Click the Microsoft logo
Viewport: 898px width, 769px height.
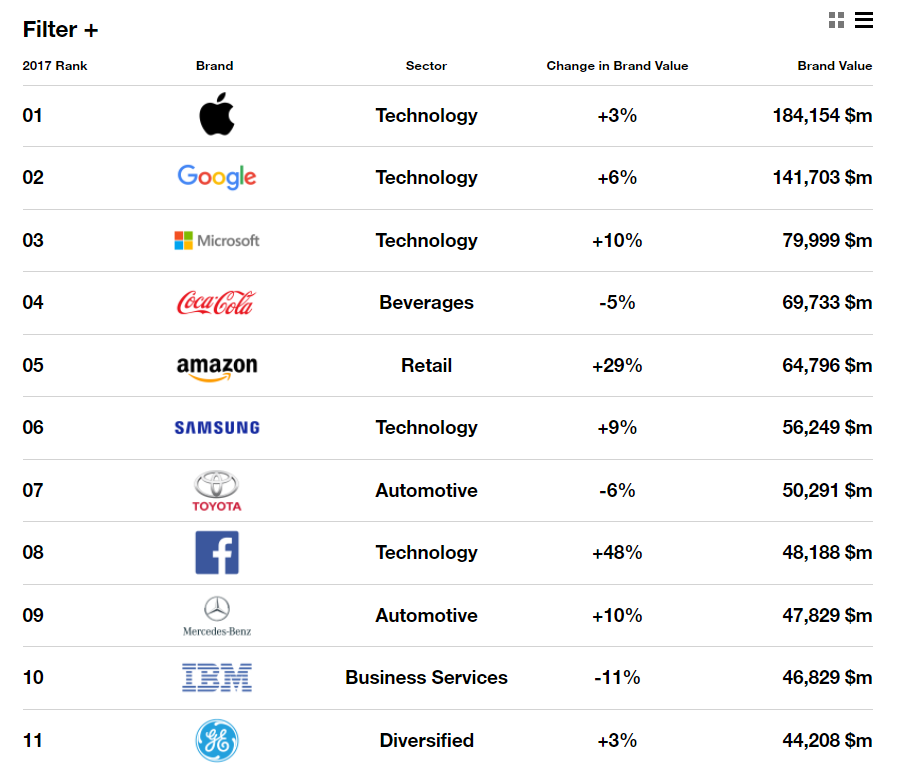tap(217, 240)
